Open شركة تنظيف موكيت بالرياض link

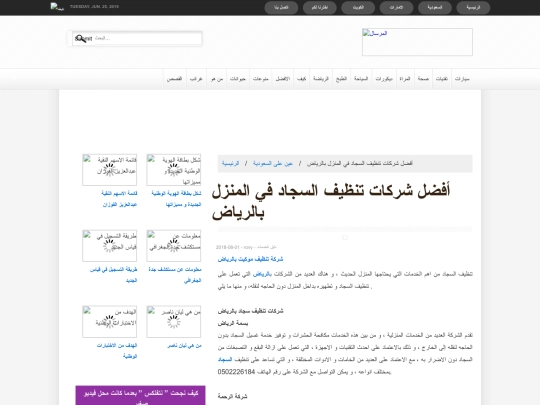250,259
